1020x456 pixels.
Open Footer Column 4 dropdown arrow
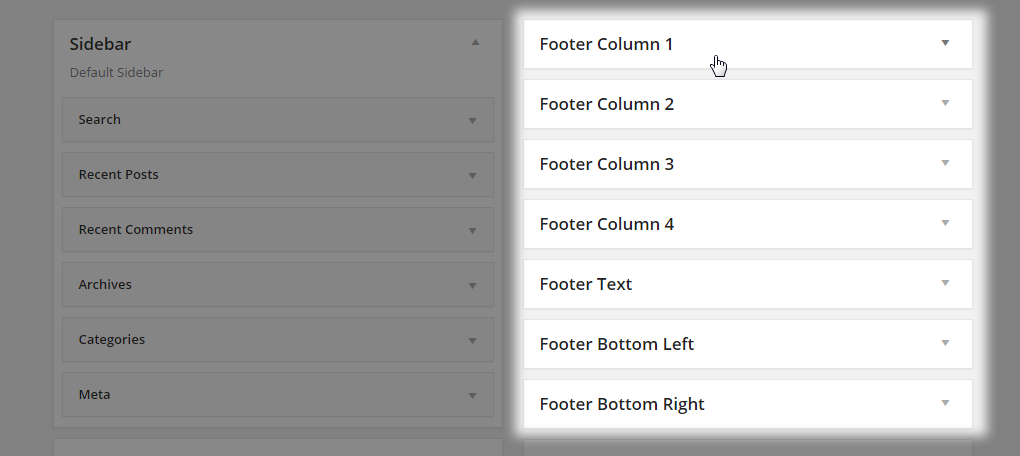coord(945,223)
